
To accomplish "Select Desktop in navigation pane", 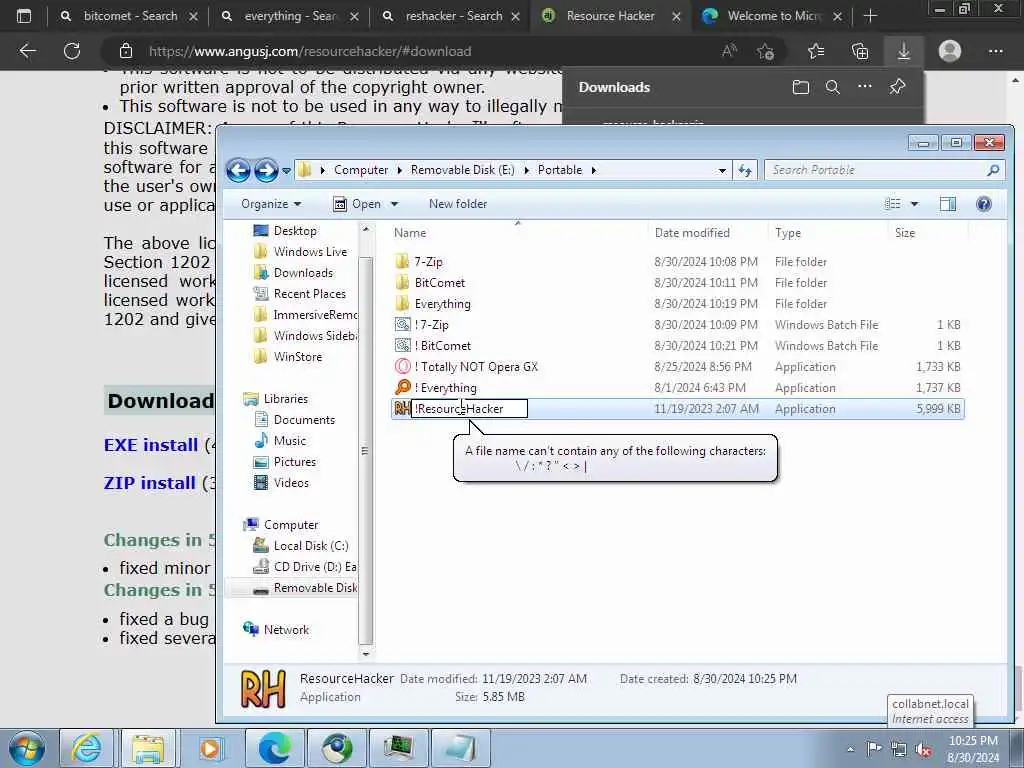I will (x=295, y=231).
